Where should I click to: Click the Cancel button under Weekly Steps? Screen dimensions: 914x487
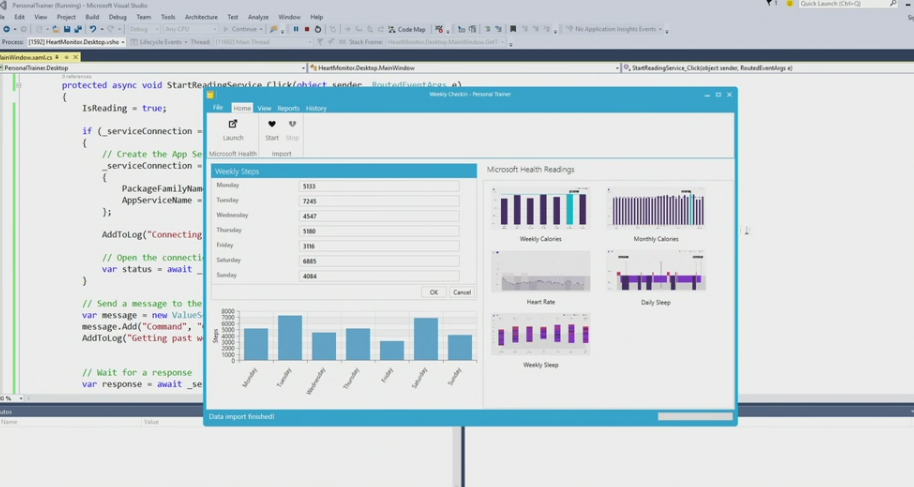click(x=462, y=292)
